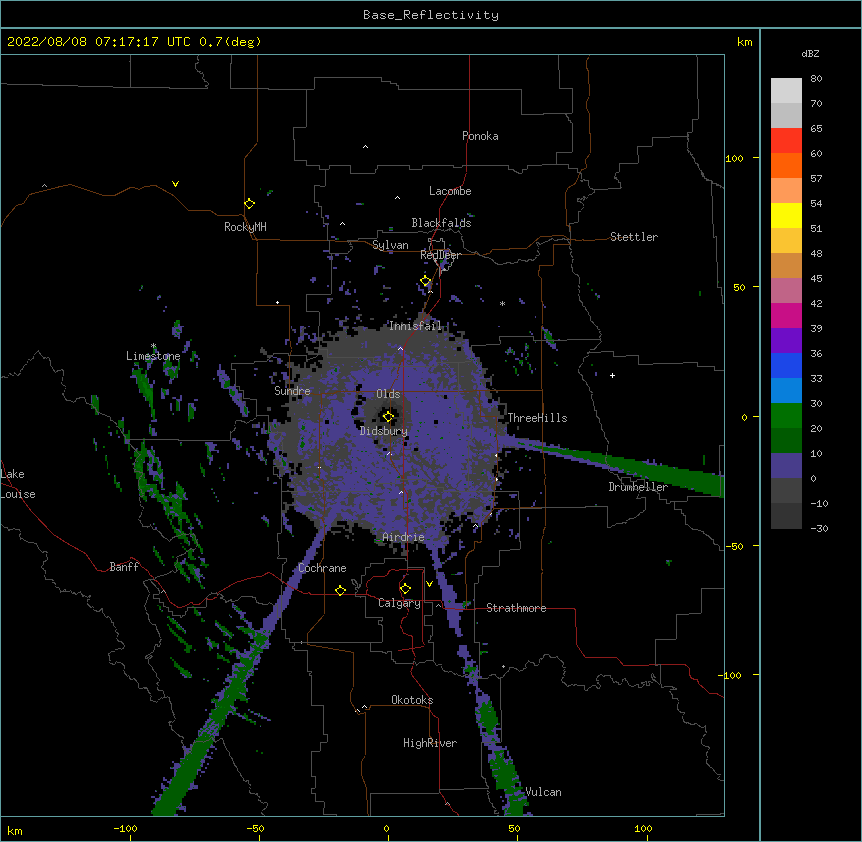This screenshot has width=862, height=842.
Task: Click the 2022/08/08 07:17:17 UTC timestamp
Action: point(99,42)
